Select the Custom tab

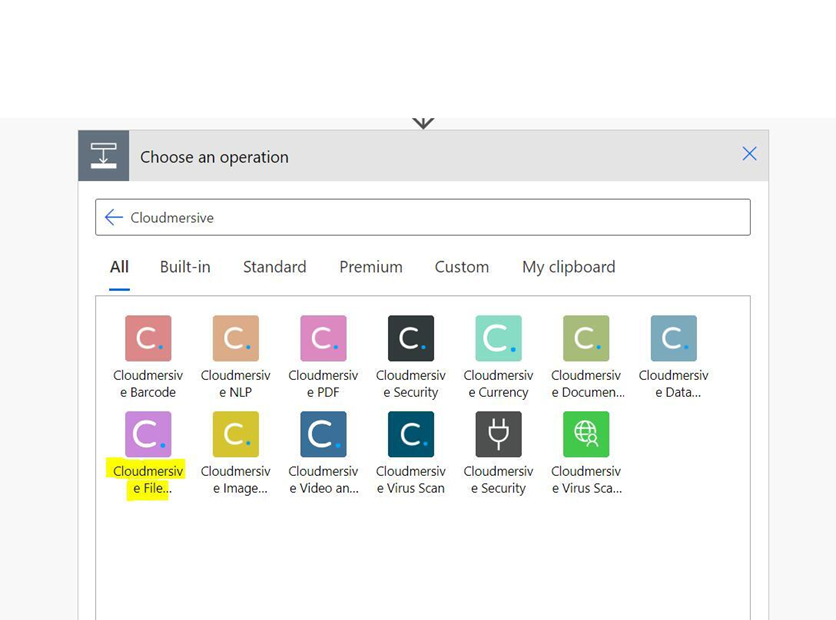tap(462, 267)
